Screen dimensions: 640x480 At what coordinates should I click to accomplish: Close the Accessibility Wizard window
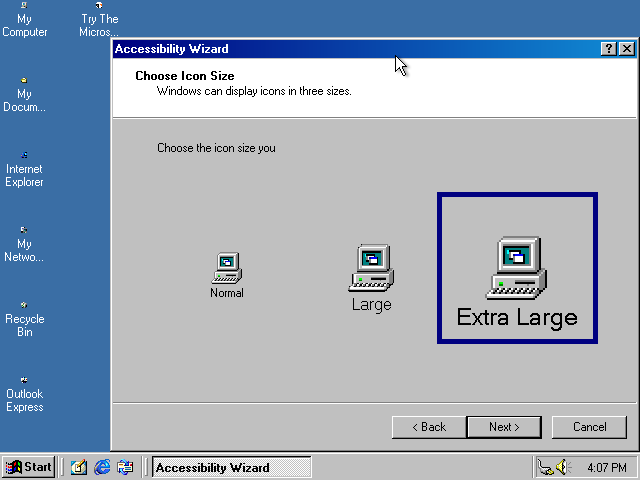coord(627,49)
